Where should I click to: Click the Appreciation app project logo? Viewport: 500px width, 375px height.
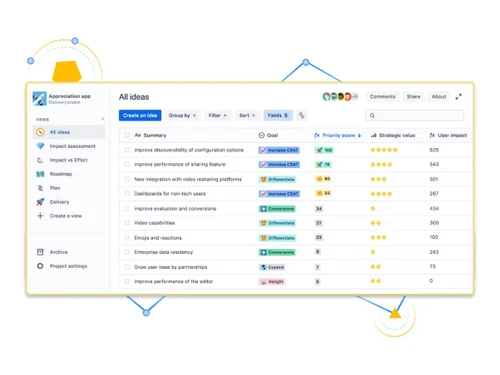point(39,99)
